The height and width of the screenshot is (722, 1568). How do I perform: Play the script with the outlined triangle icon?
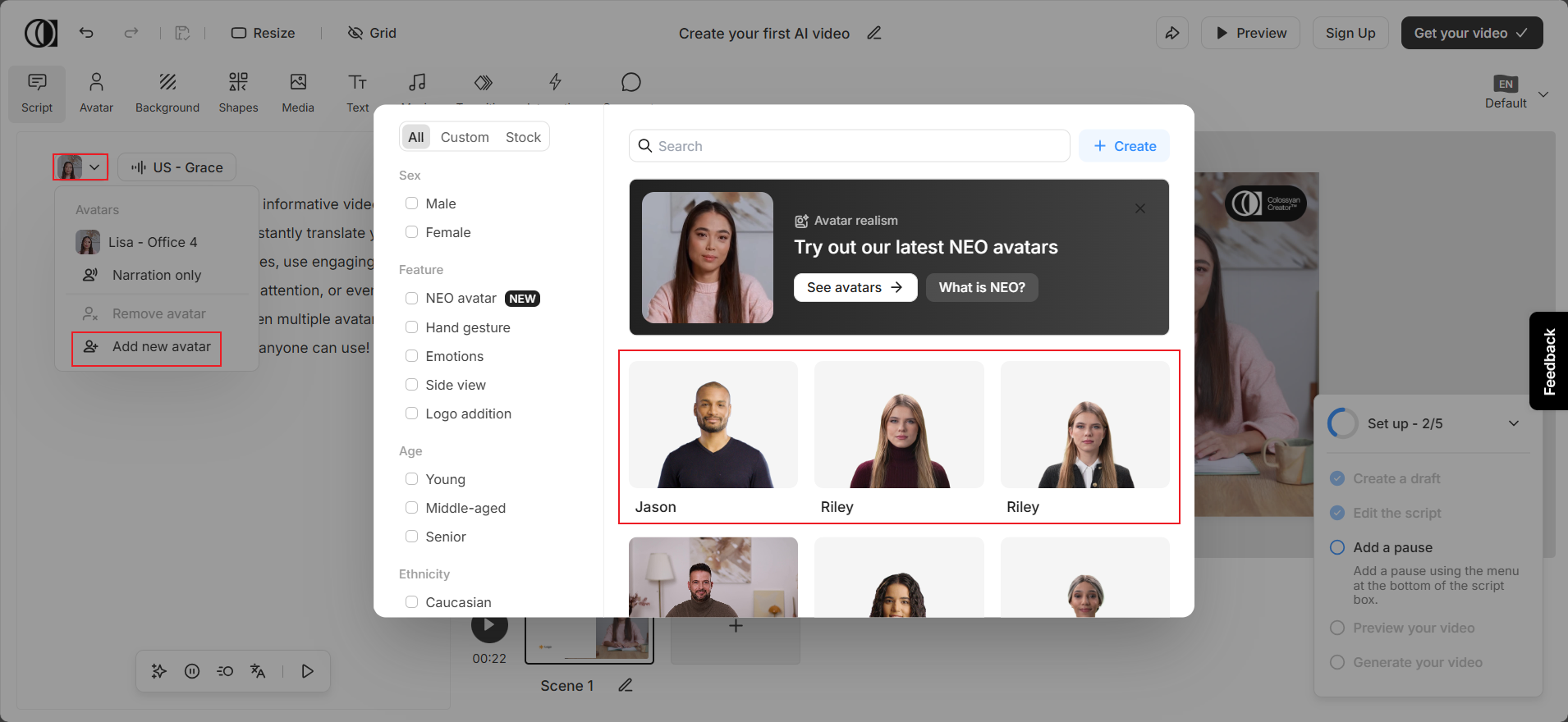pos(308,671)
